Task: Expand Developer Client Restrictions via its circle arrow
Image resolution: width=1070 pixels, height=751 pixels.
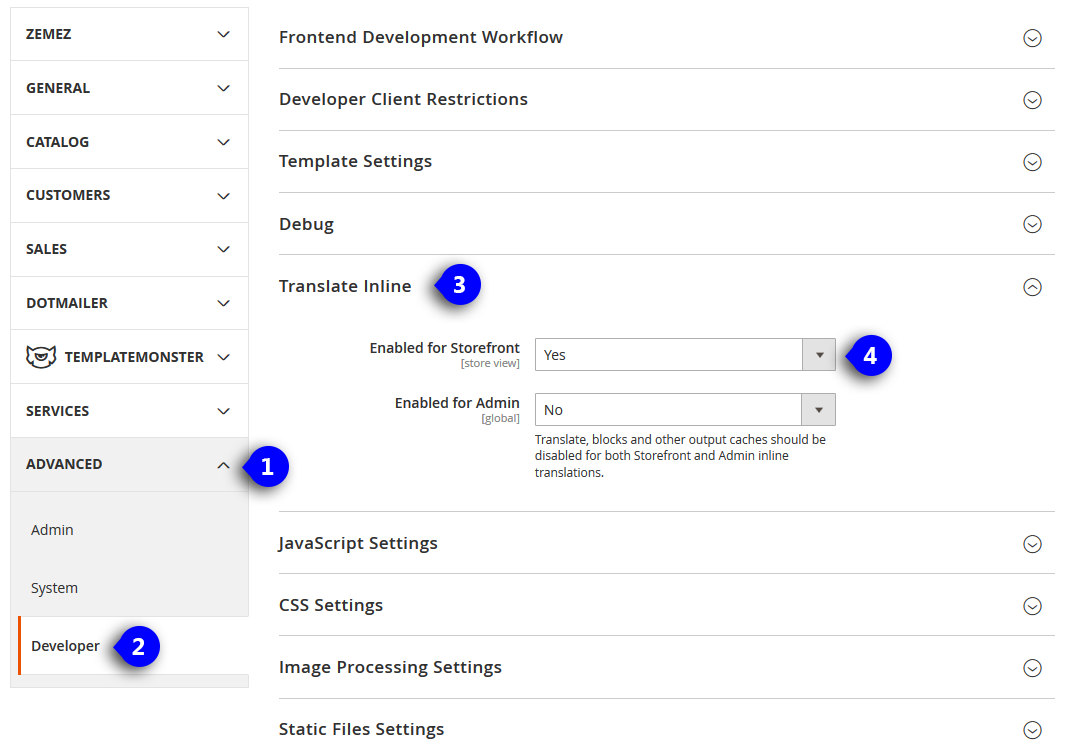Action: click(1032, 100)
